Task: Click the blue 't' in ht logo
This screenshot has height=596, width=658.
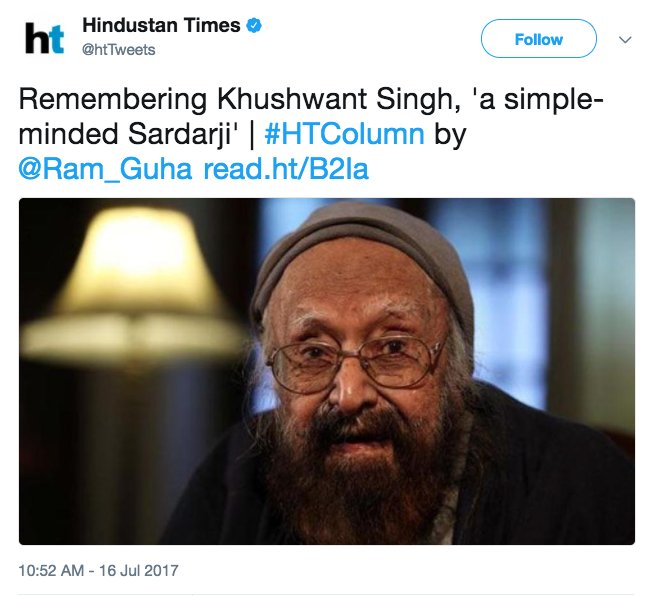Action: (56, 40)
